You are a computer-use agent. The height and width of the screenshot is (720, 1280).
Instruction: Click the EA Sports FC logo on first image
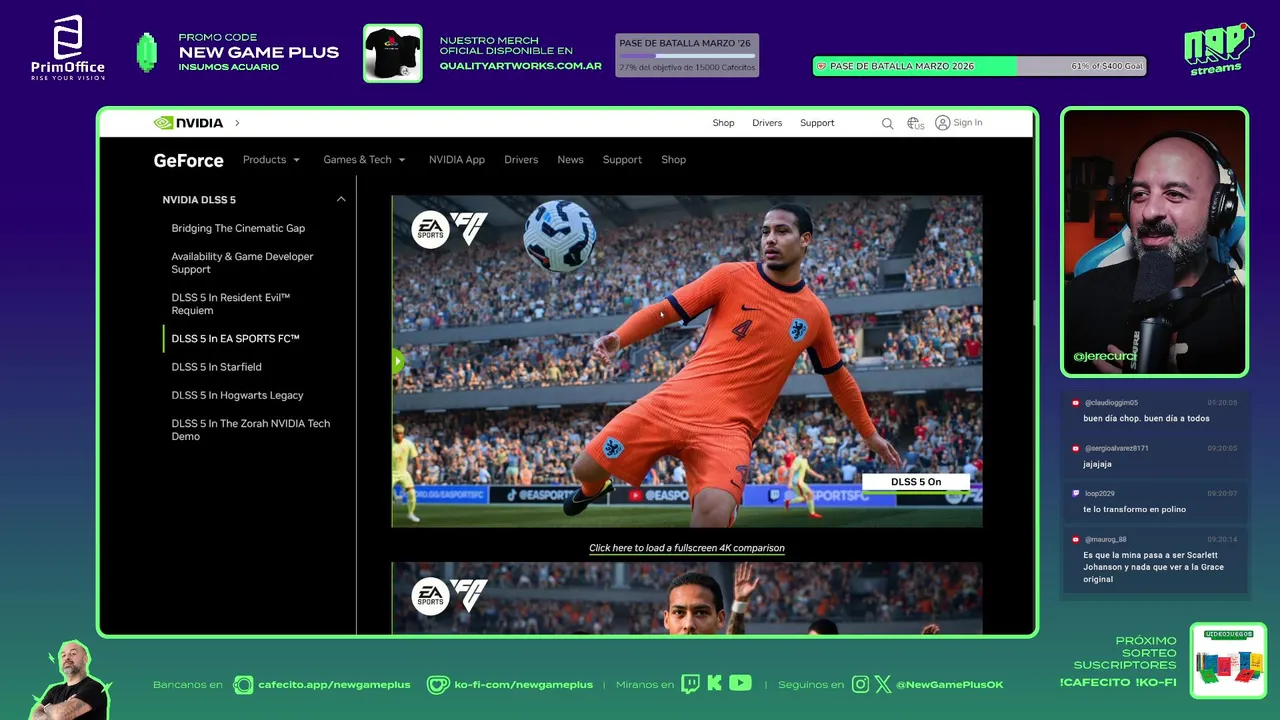coord(449,229)
